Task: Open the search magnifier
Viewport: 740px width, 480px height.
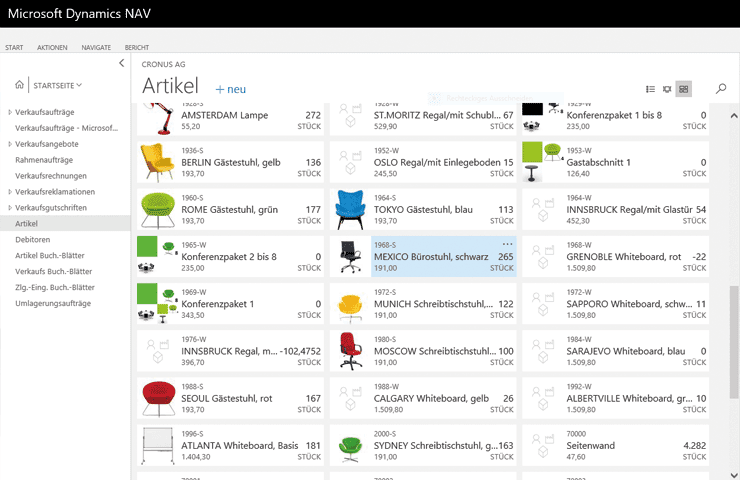Action: point(721,89)
